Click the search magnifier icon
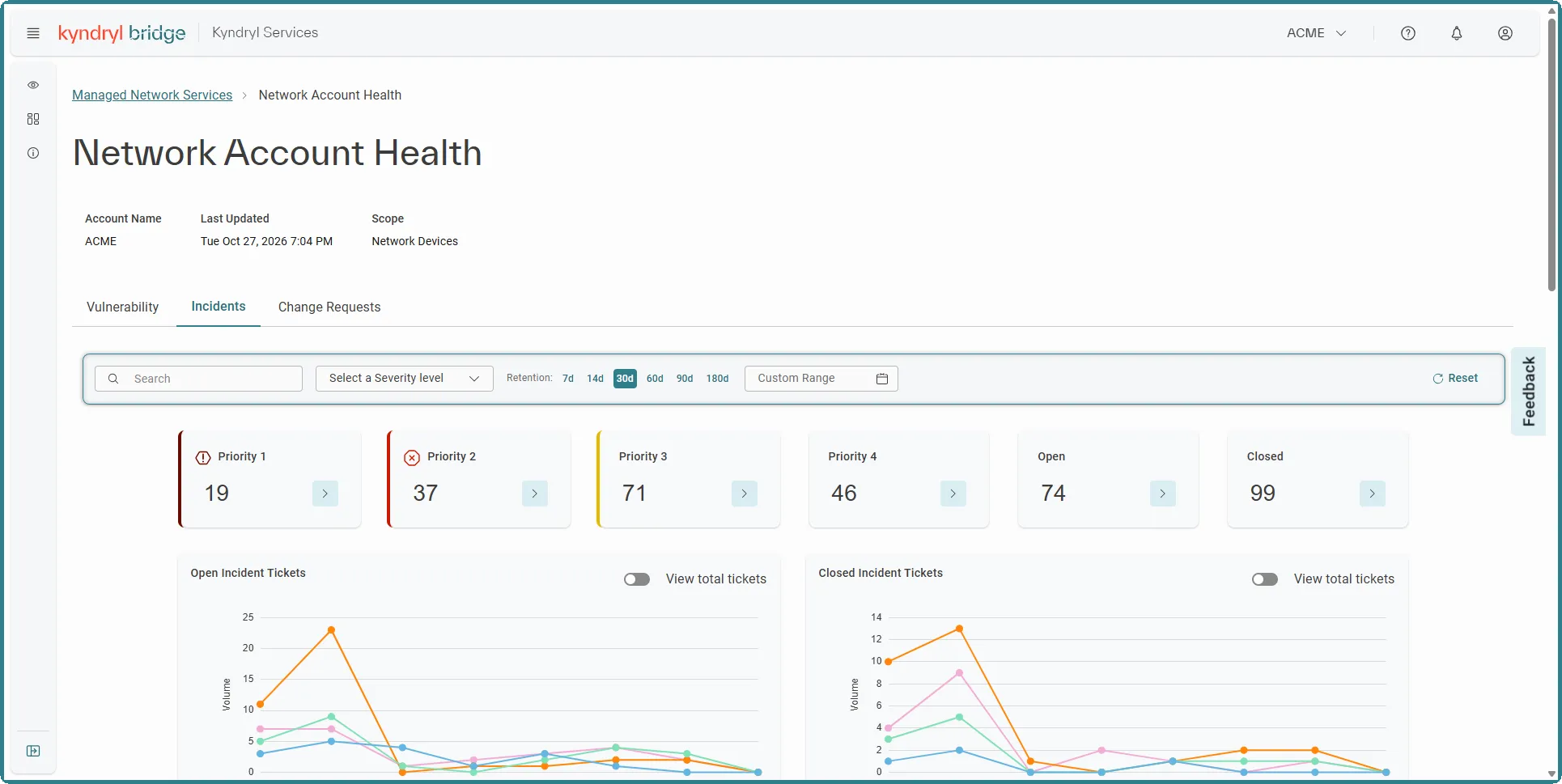This screenshot has height=784, width=1562. click(x=113, y=379)
